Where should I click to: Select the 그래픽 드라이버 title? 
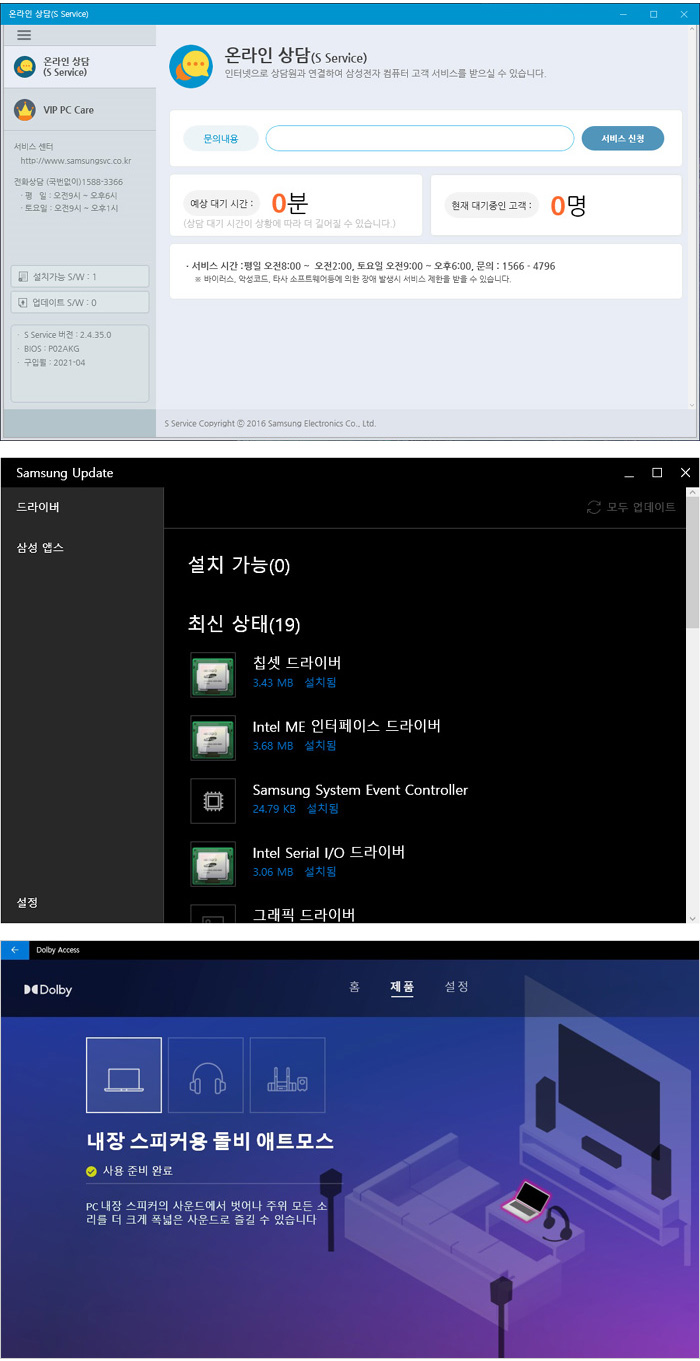click(x=304, y=914)
